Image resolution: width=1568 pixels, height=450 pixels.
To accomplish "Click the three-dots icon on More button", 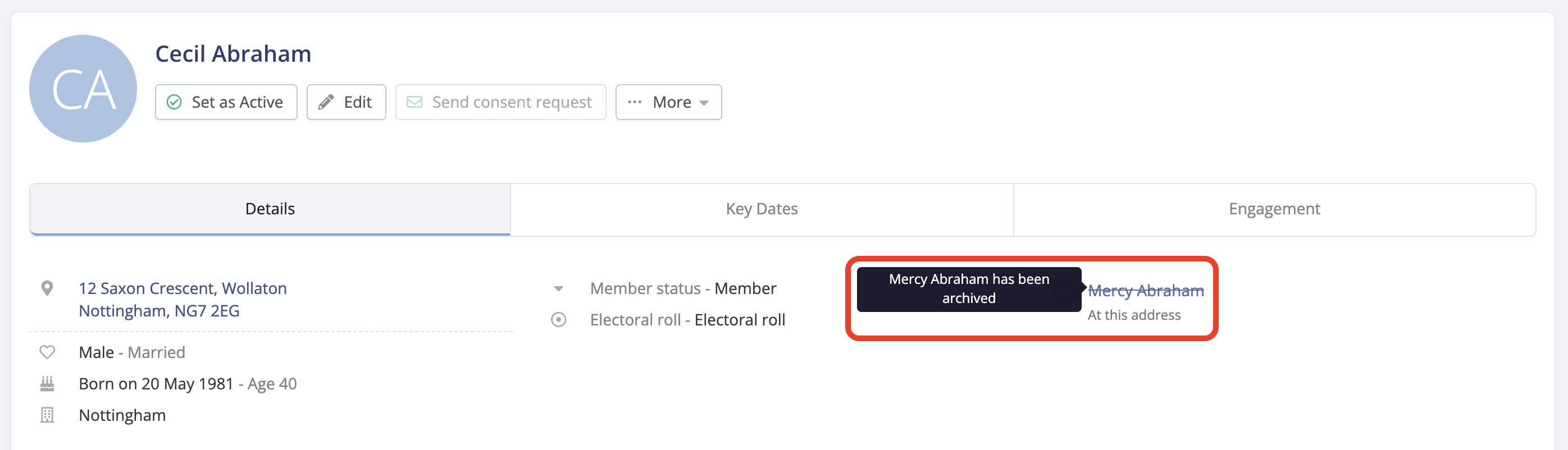I will [635, 102].
